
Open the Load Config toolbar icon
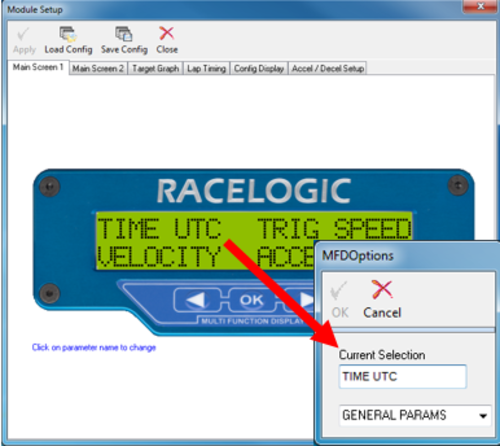coord(68,34)
